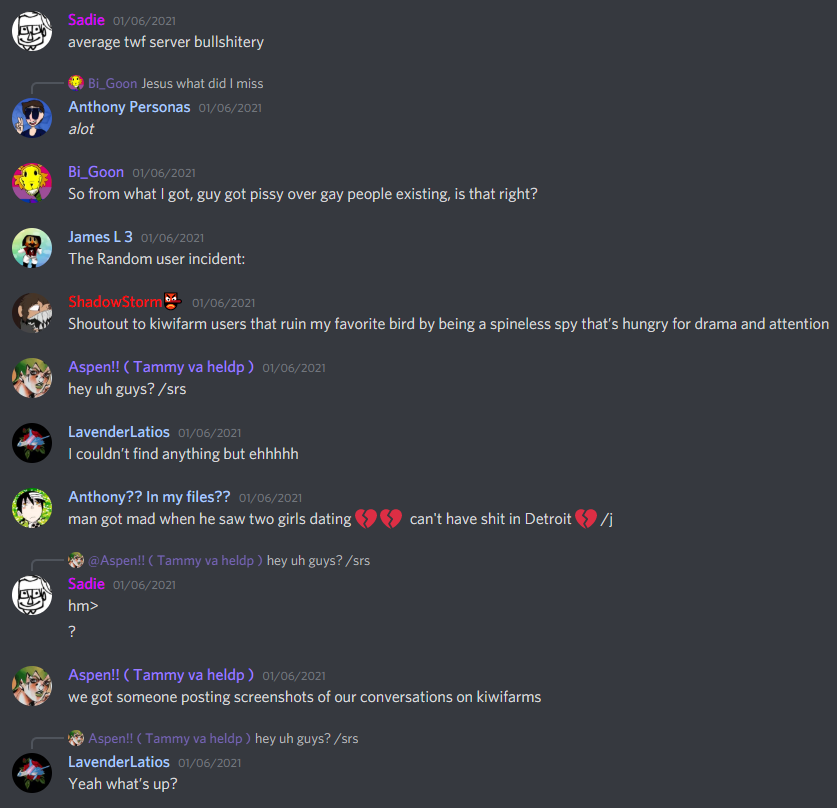
Task: Click James L 3's avatar
Action: [x=32, y=248]
